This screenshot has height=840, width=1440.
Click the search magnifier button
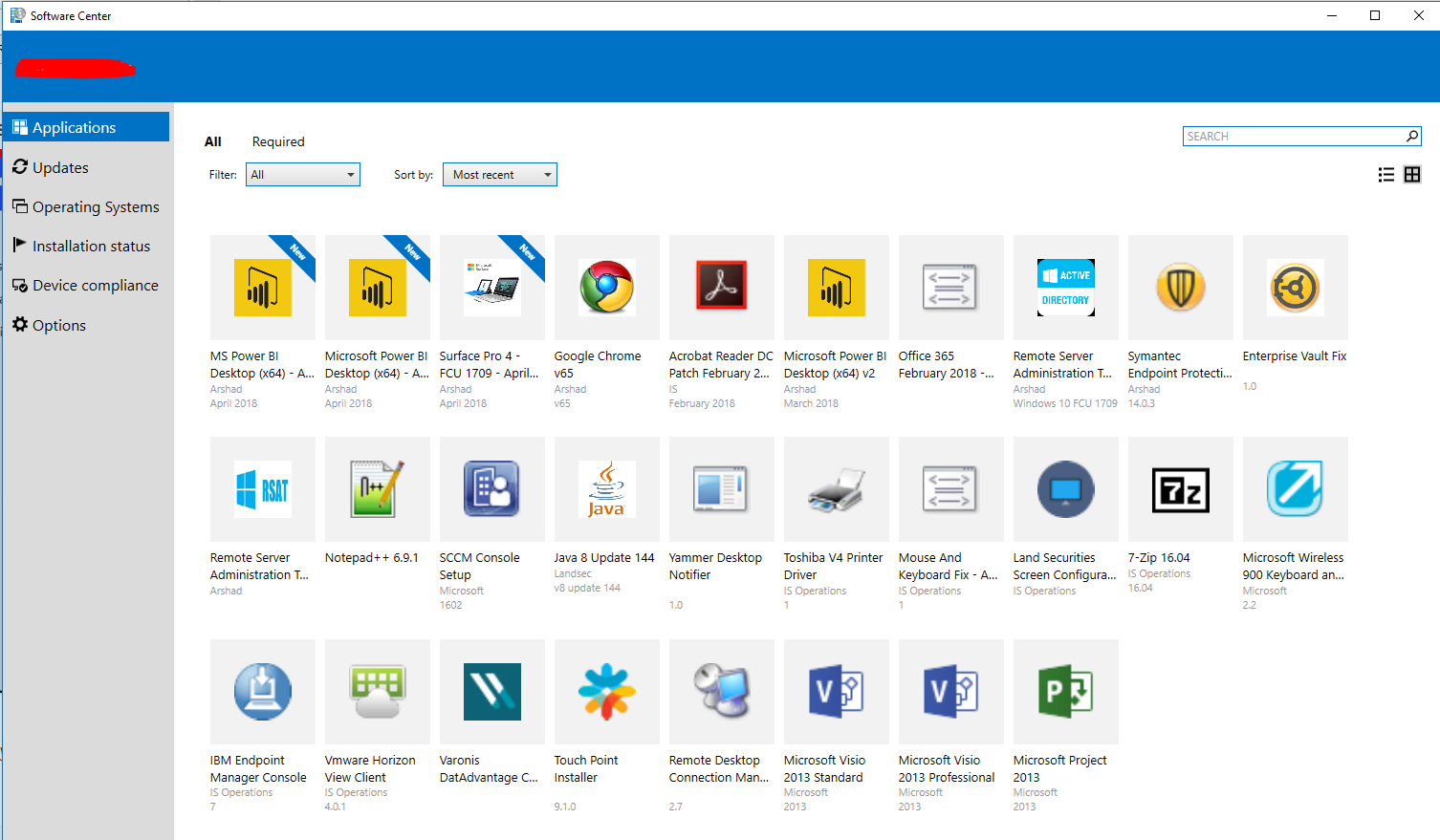click(1412, 137)
